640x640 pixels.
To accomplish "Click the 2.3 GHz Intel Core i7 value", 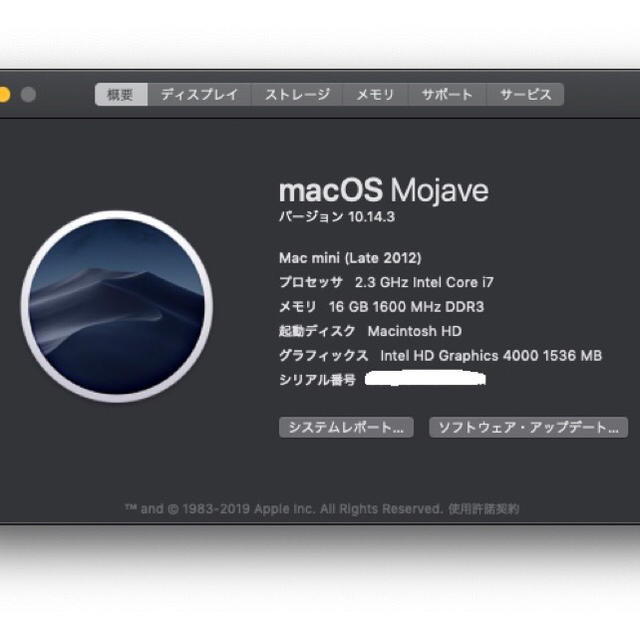I will [x=424, y=282].
